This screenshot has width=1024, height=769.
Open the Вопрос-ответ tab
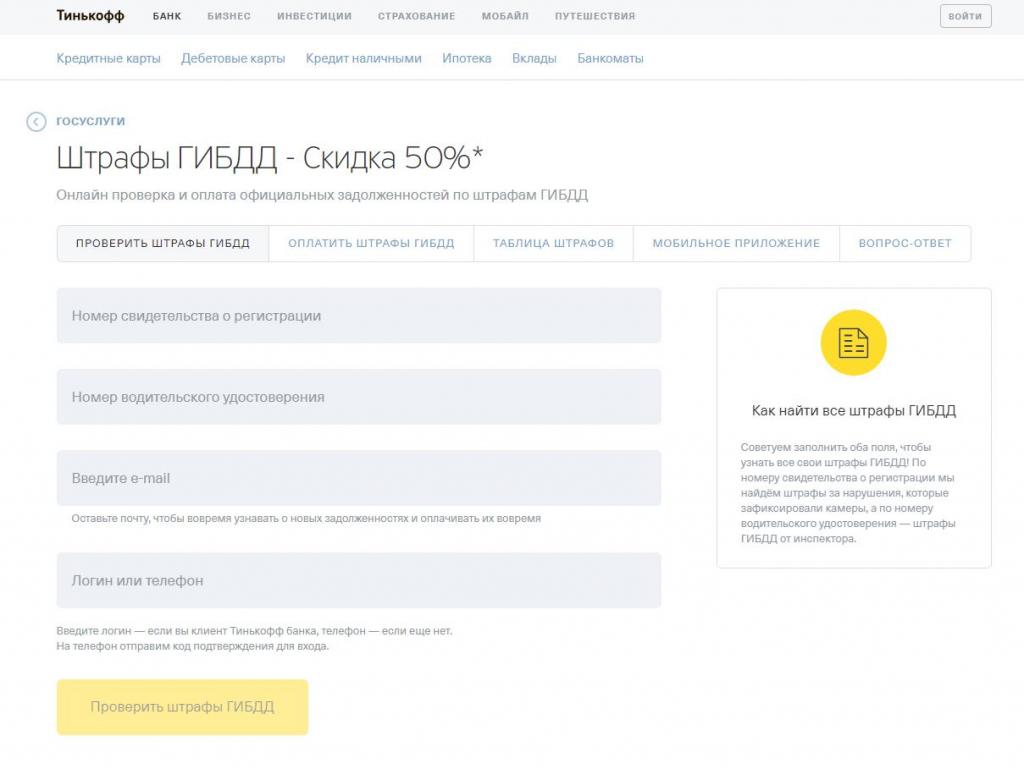(x=904, y=243)
